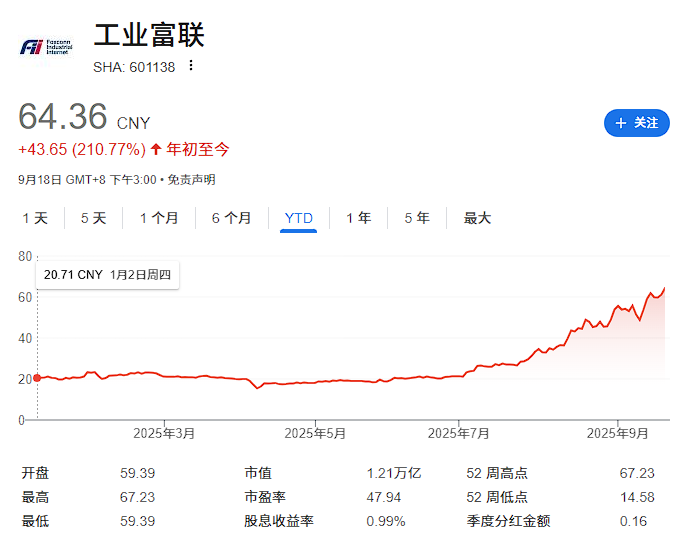This screenshot has width=685, height=552.
Task: Switch to the 1 个月 range tab
Action: (x=159, y=218)
